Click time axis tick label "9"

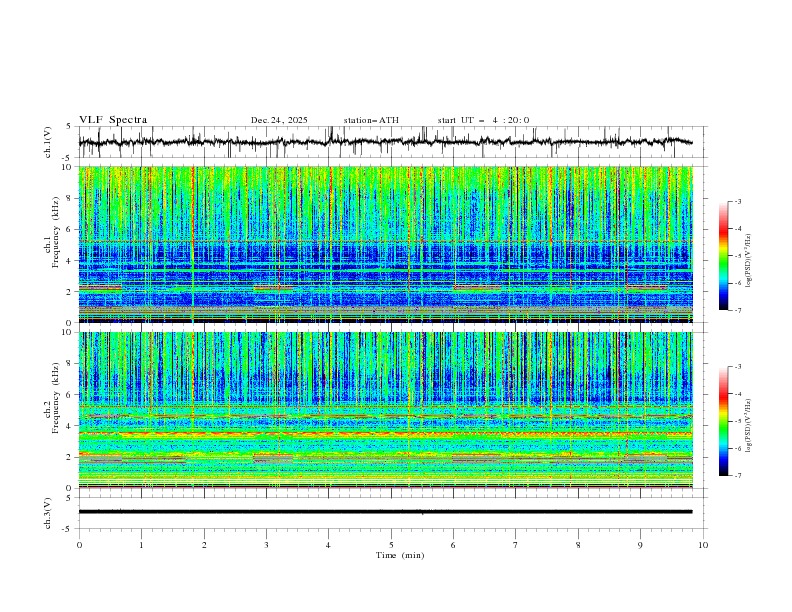click(x=640, y=545)
